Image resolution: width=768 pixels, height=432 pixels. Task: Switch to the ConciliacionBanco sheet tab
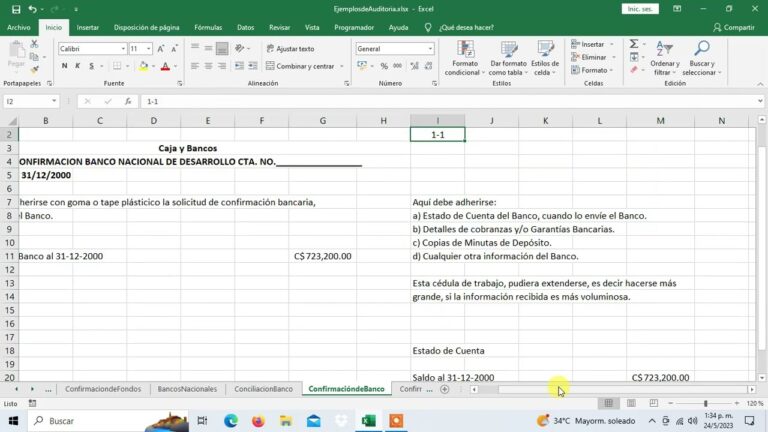(264, 389)
